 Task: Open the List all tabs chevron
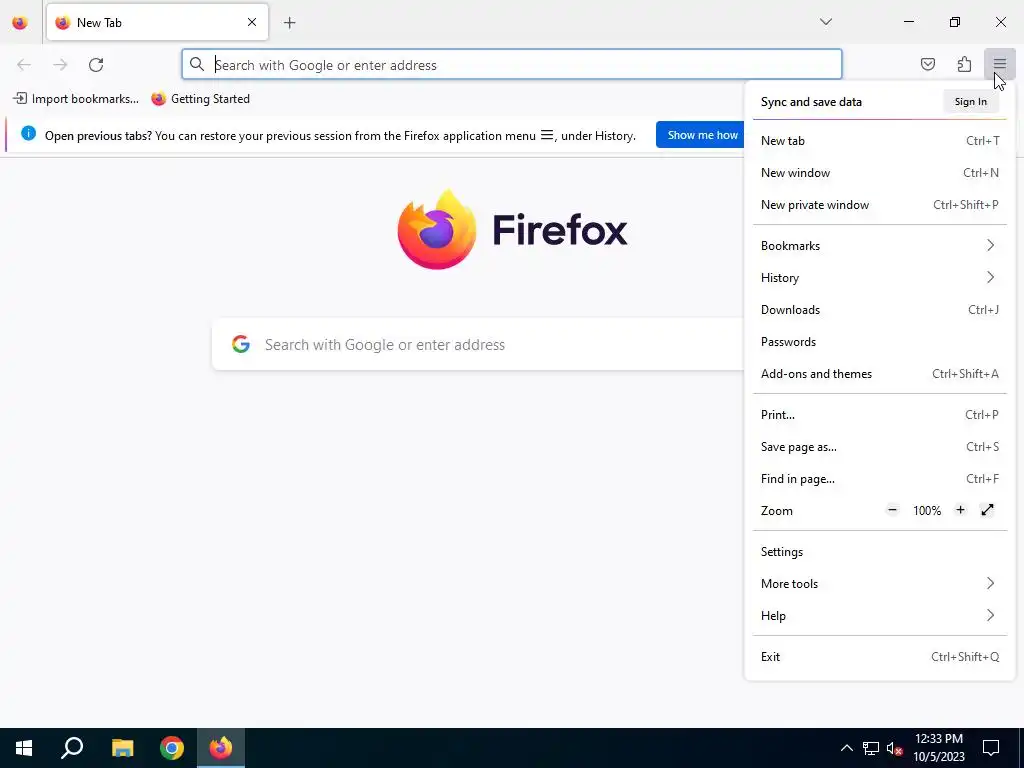click(825, 22)
